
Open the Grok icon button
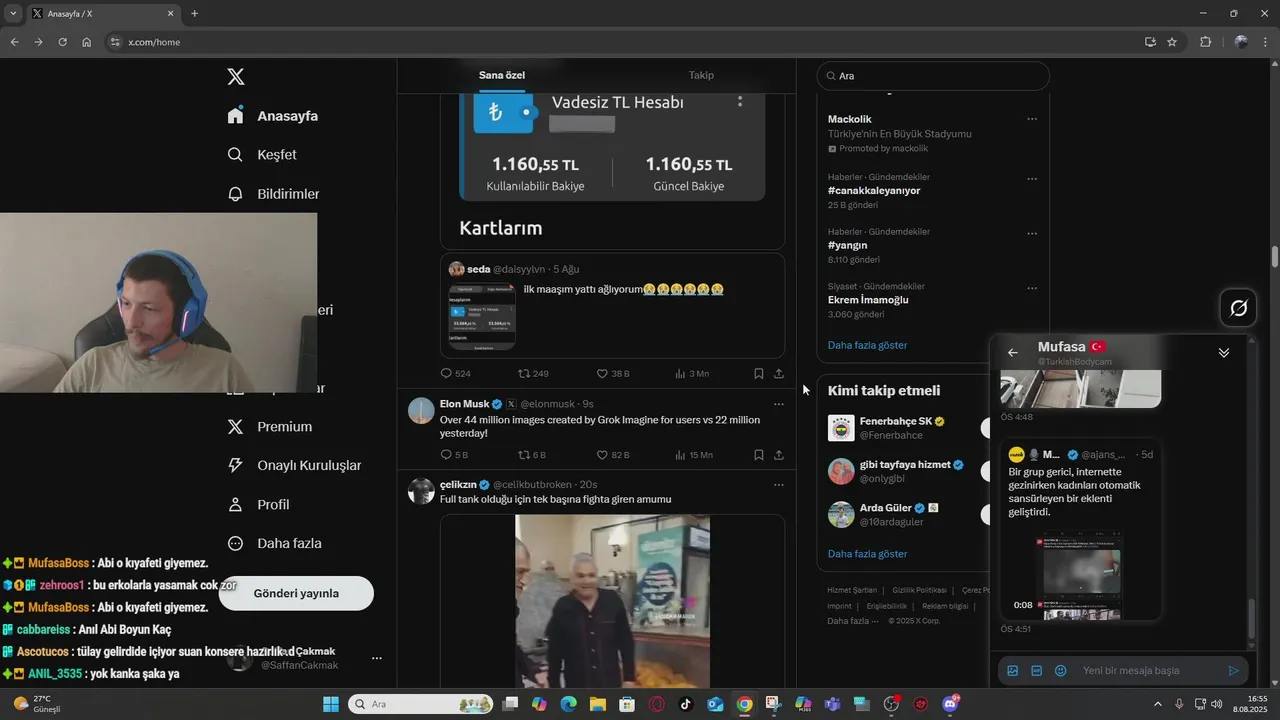pos(1238,308)
